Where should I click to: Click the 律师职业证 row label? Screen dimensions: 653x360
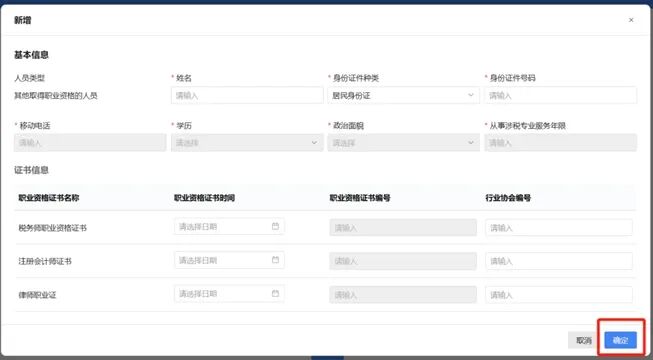[x=37, y=295]
